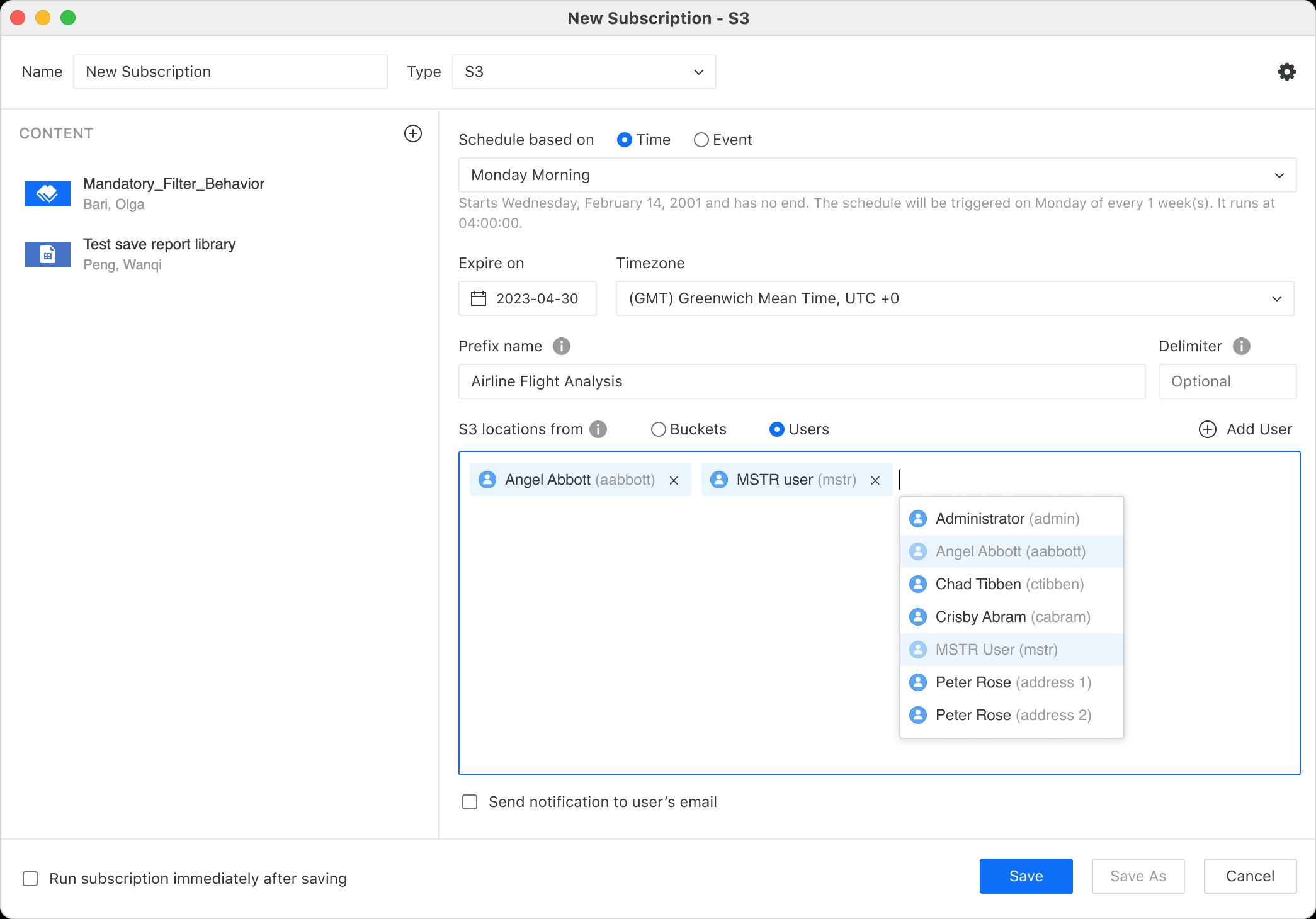Expand the Timezone dropdown
This screenshot has width=1316, height=919.
tap(954, 298)
